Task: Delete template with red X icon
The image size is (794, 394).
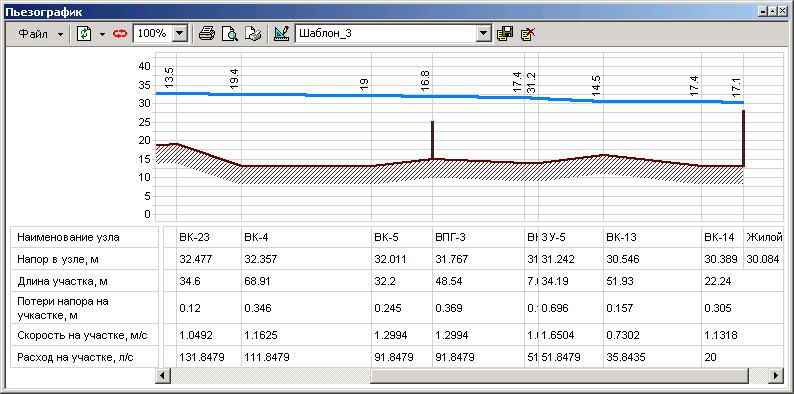Action: click(528, 34)
